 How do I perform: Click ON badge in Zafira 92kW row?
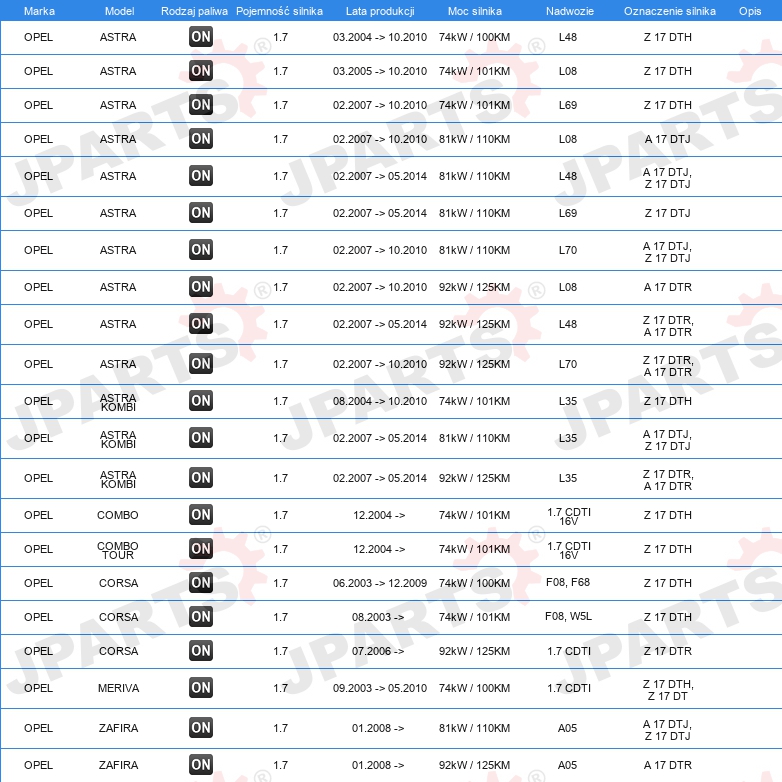coord(201,764)
